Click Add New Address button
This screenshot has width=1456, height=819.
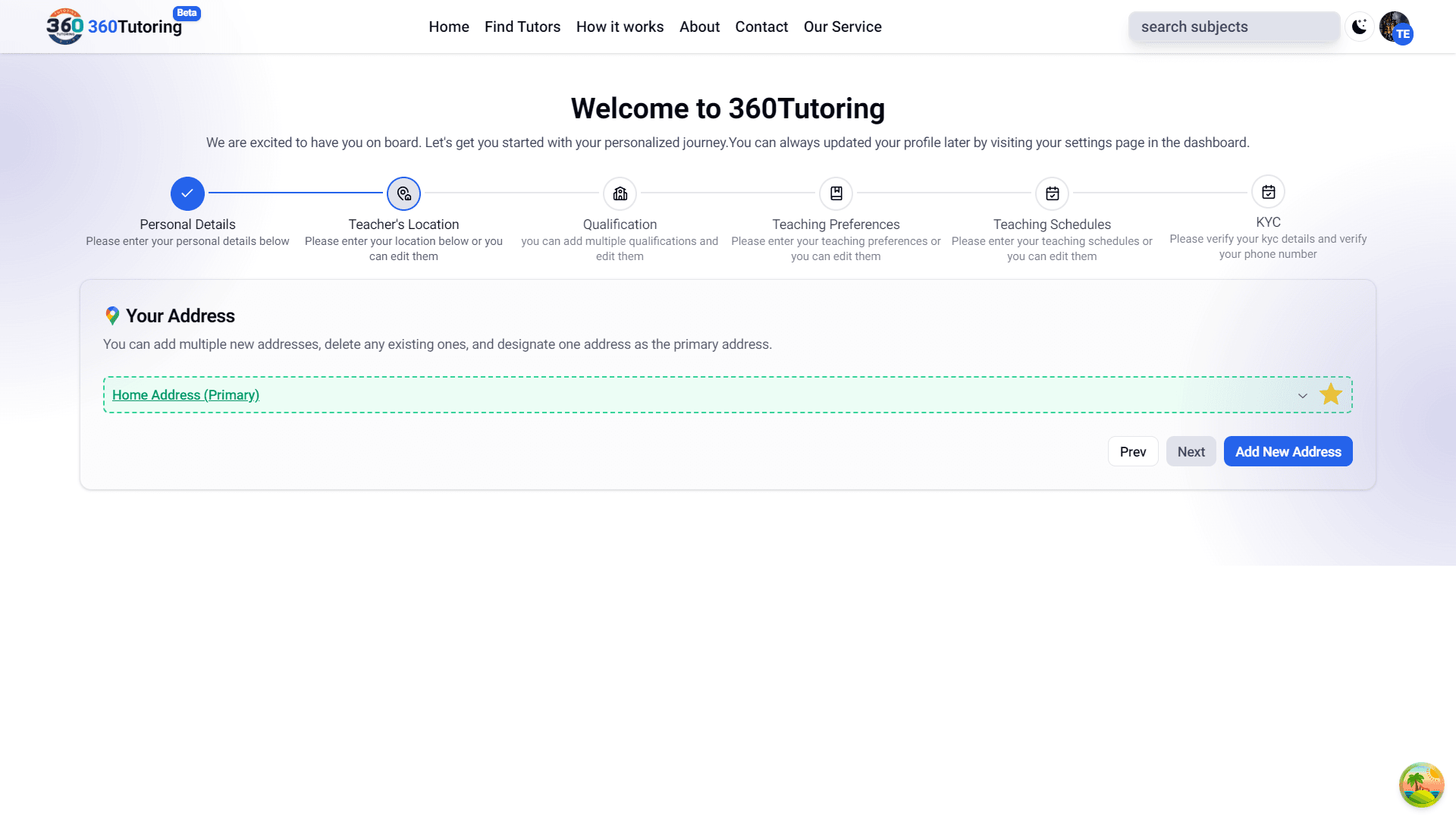[1288, 451]
